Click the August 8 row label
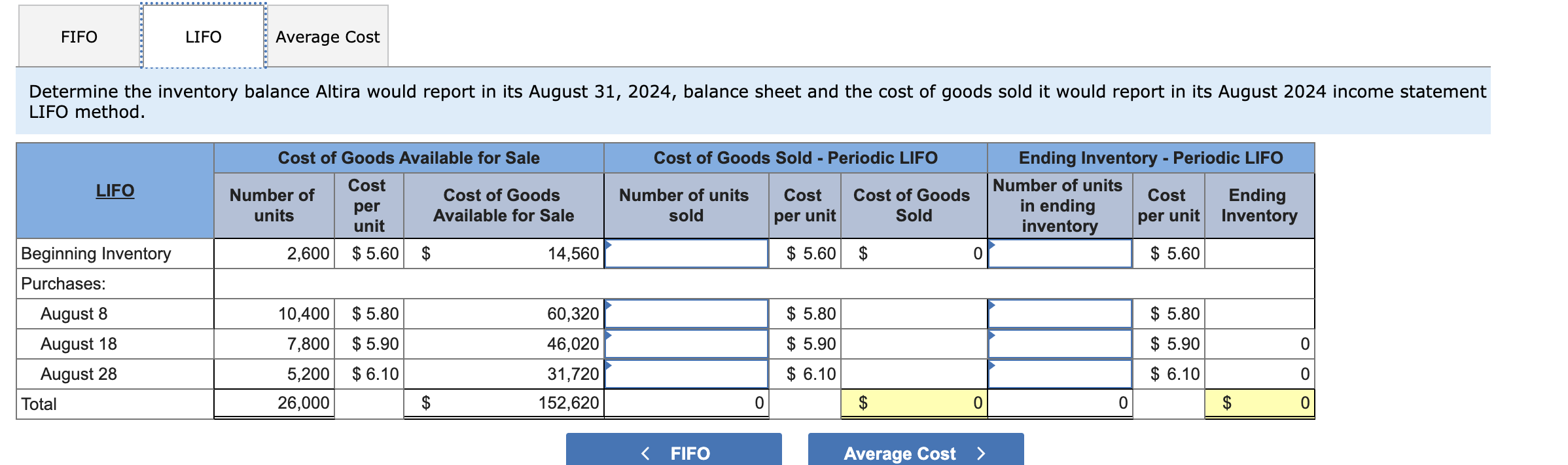The image size is (1568, 465). [74, 314]
